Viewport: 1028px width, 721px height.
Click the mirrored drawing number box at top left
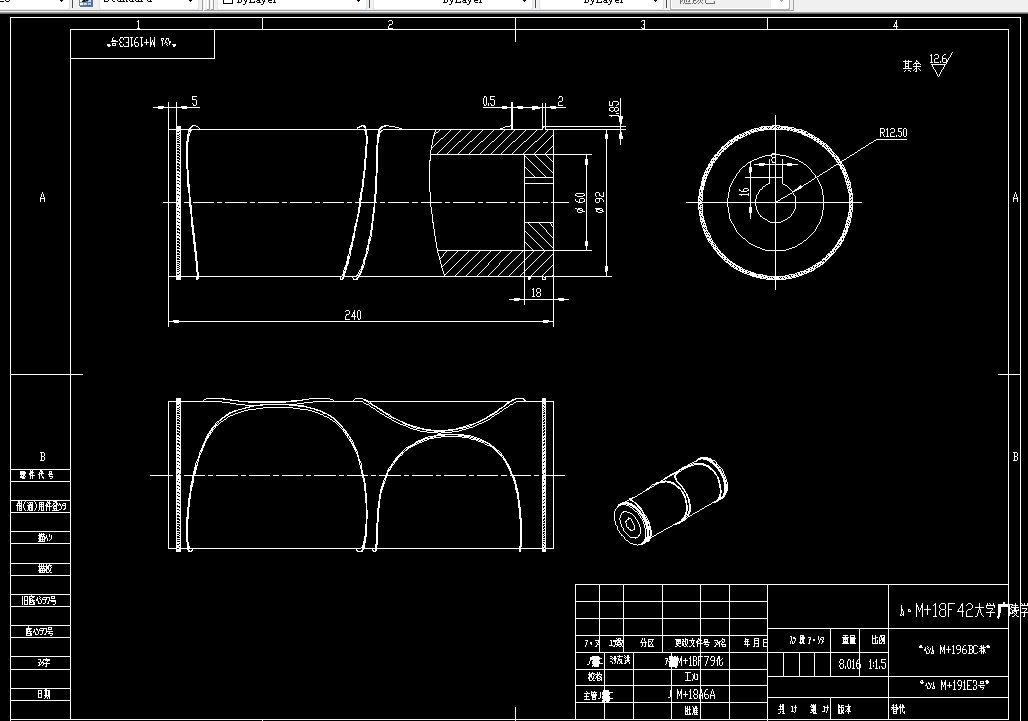coord(142,44)
